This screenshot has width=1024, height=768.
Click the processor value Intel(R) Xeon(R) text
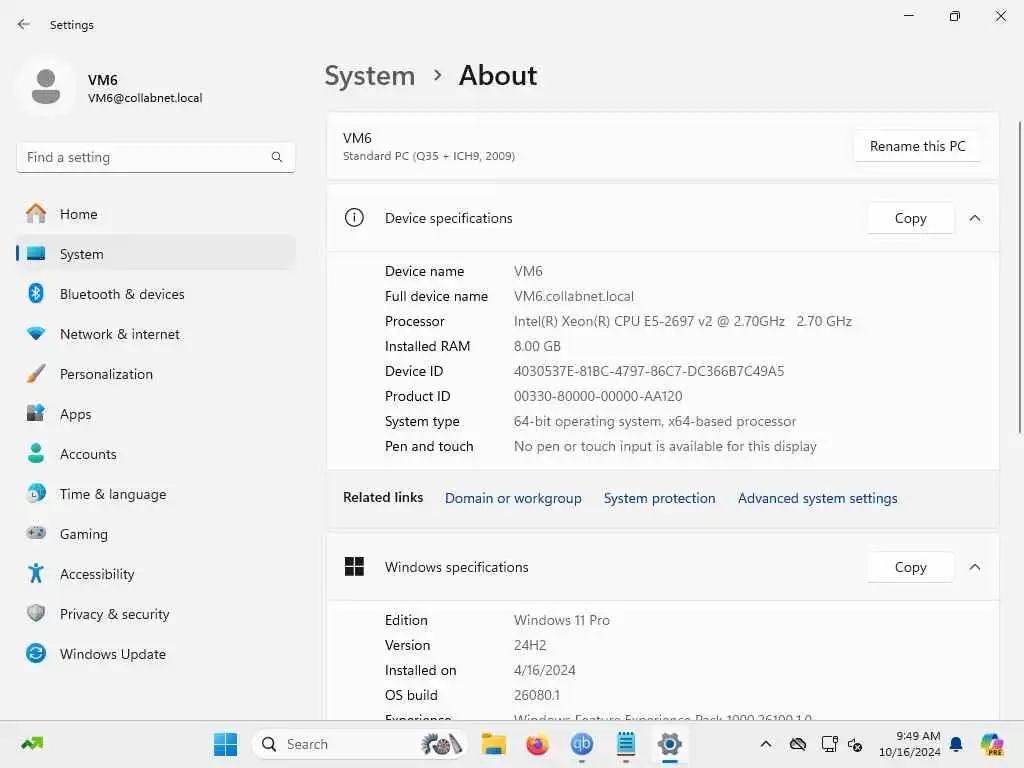point(682,321)
